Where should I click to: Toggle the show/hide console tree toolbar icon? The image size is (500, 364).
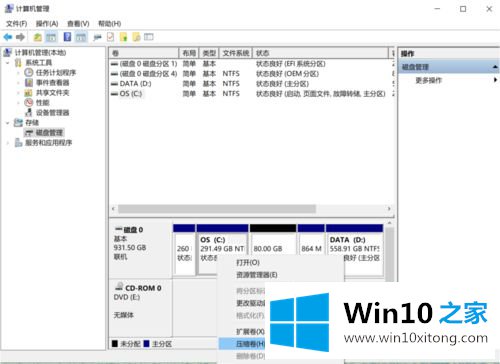click(51, 37)
